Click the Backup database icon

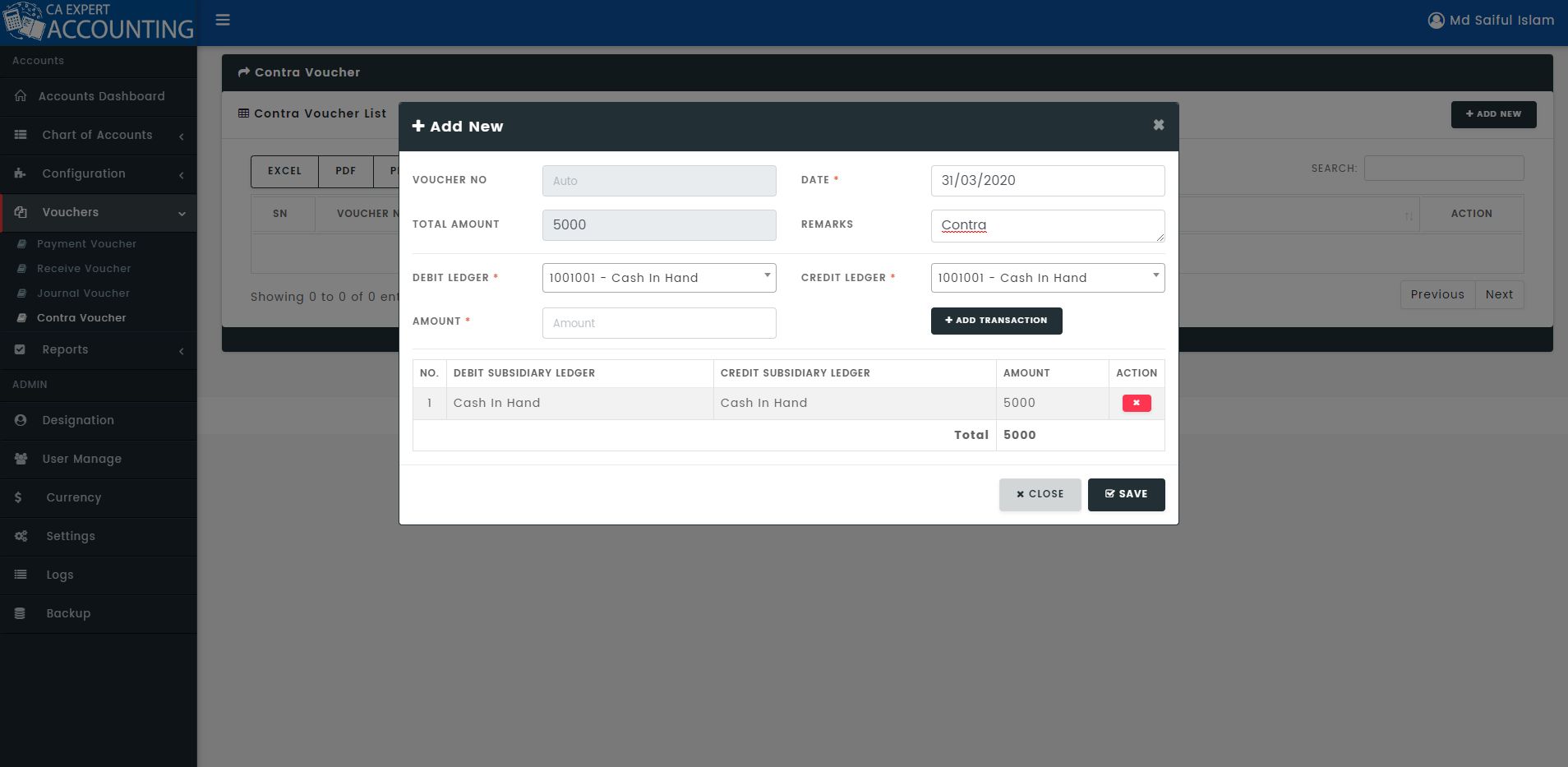click(x=20, y=613)
